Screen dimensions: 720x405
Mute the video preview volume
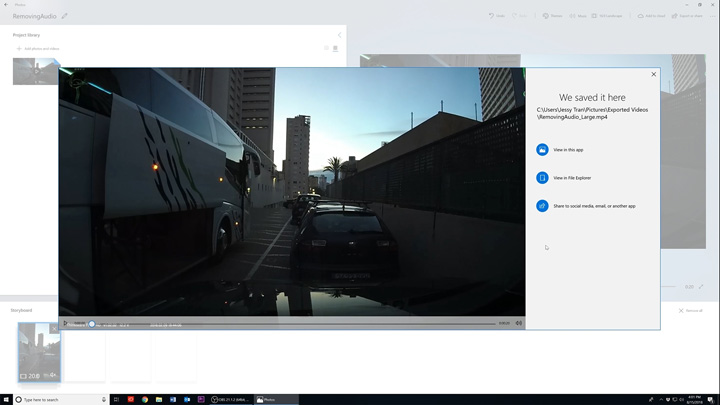[x=519, y=323]
